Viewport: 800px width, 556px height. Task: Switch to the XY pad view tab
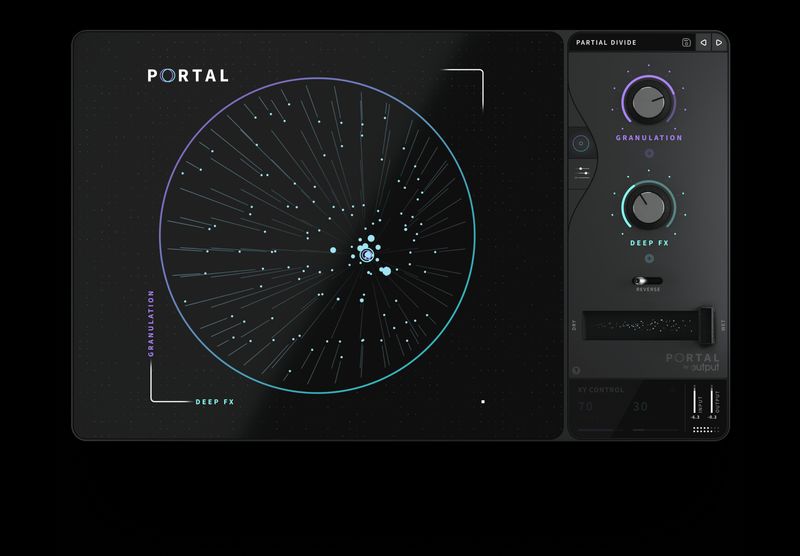click(x=581, y=144)
